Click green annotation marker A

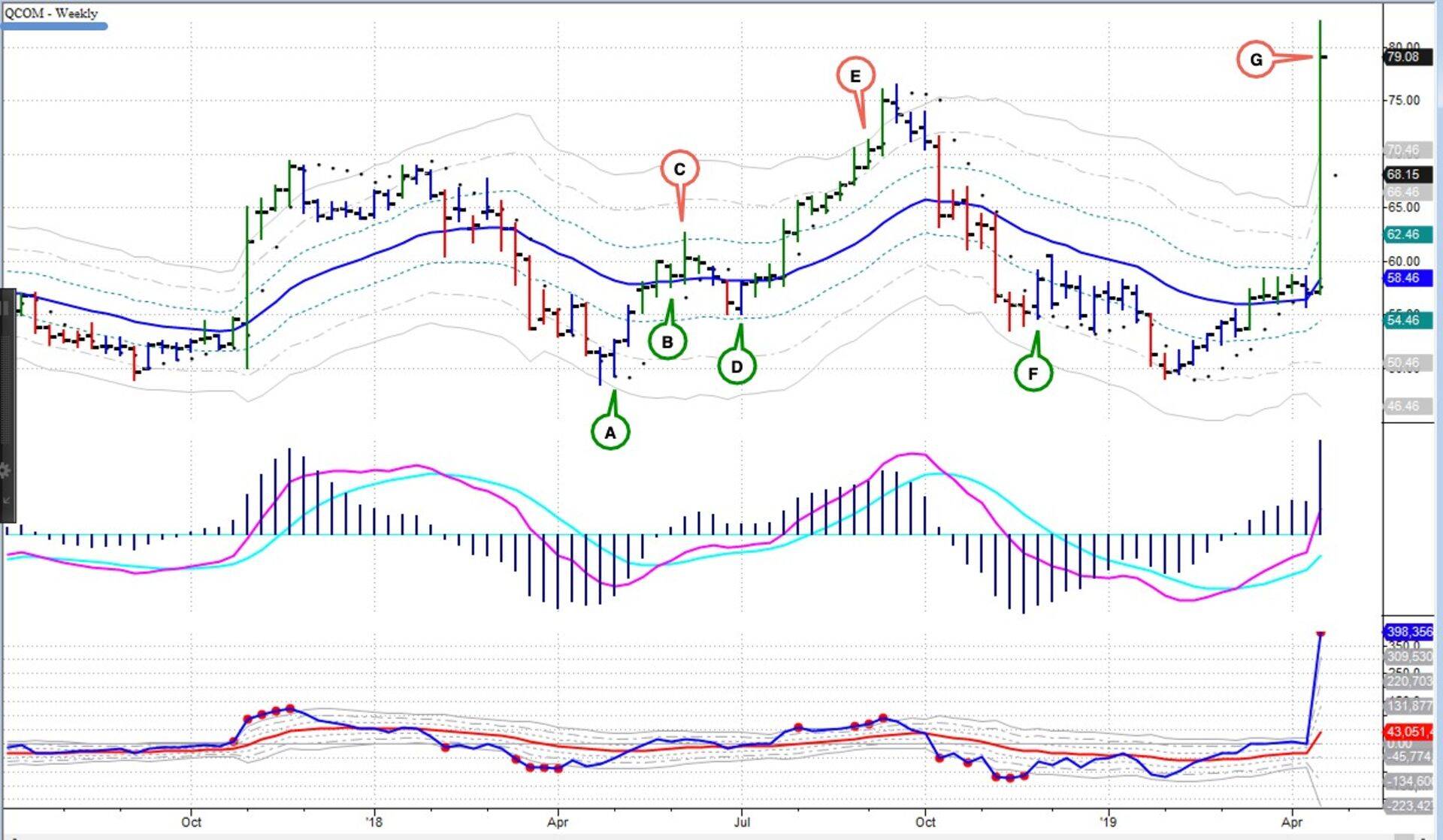click(x=610, y=433)
